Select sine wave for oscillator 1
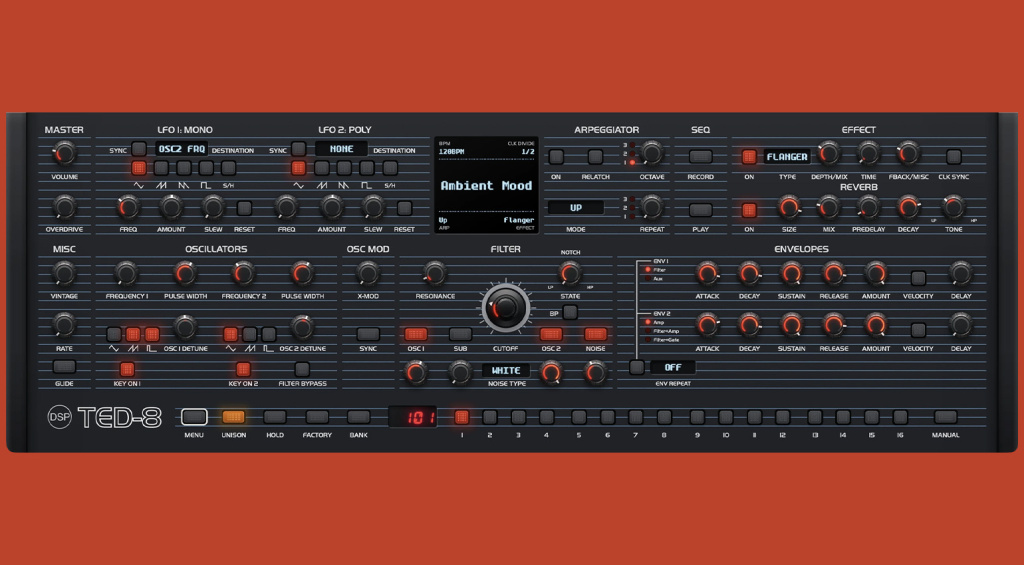This screenshot has width=1024, height=565. 114,334
